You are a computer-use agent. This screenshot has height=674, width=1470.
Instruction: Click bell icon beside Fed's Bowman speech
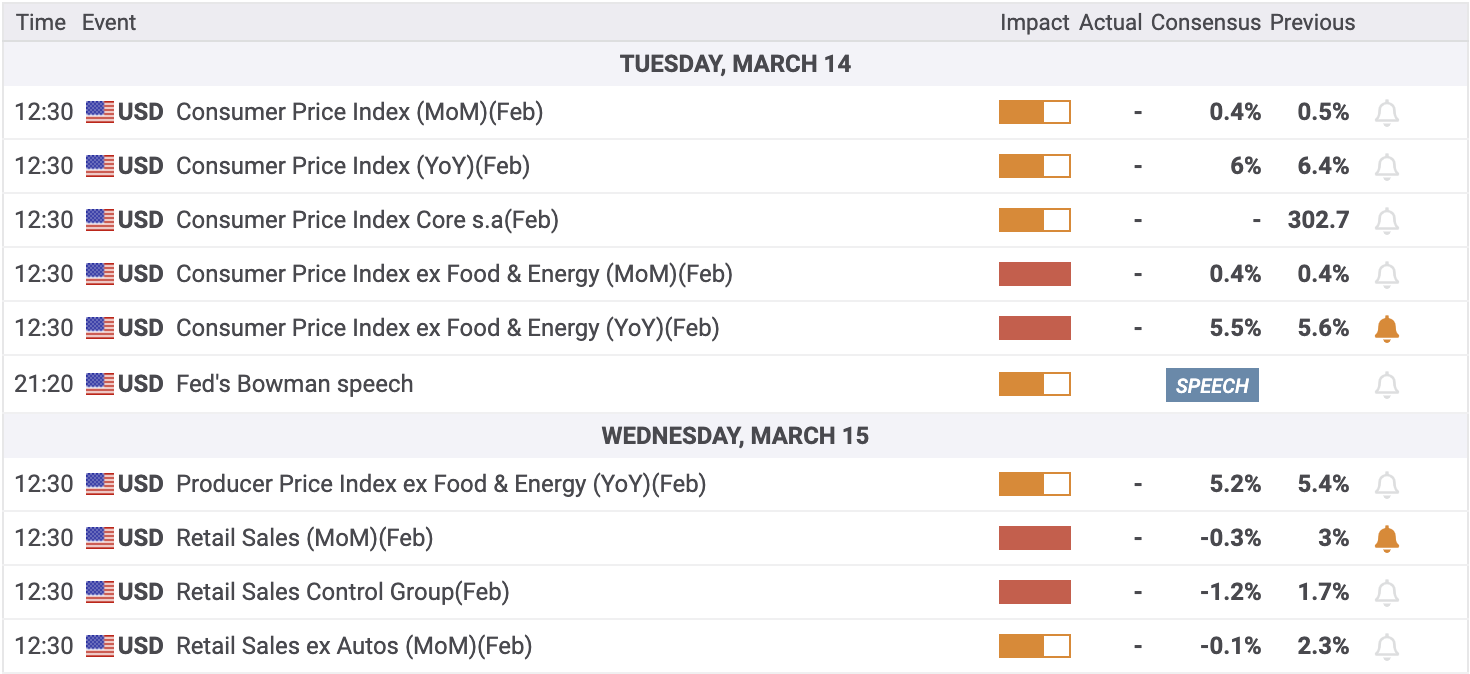1386,385
